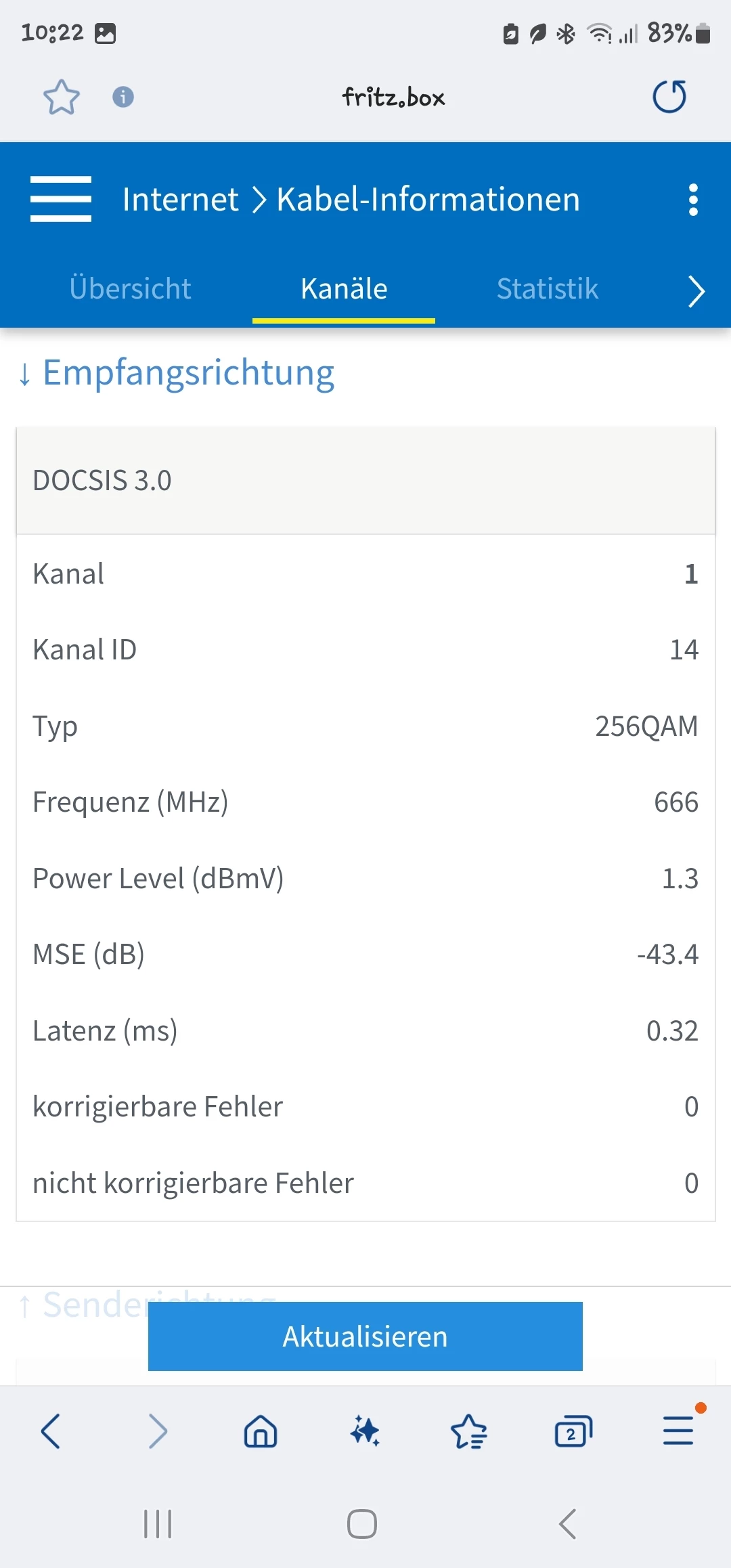Open three-dot options menu

click(692, 200)
